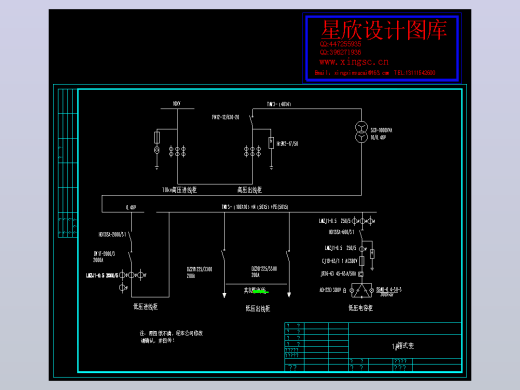
Task: Click the QQ:447255935 contact line
Action: (340, 44)
